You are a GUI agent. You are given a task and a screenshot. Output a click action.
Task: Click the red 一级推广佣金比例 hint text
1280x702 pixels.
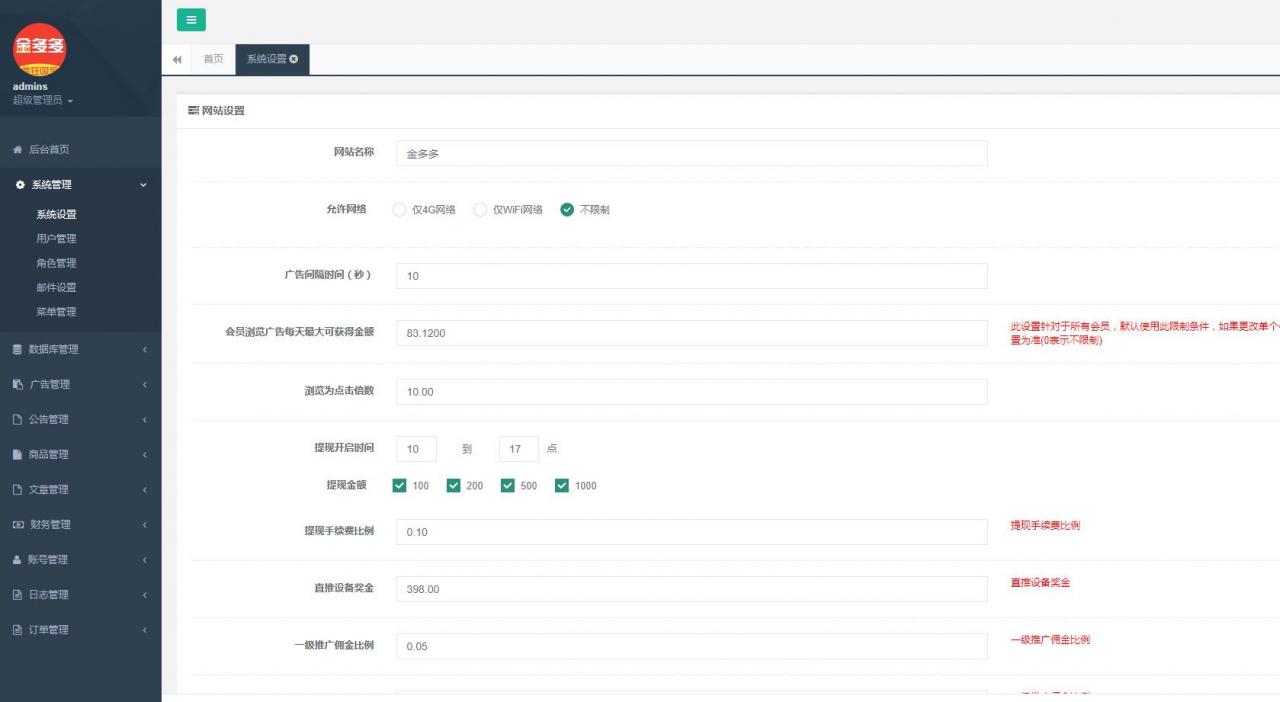[x=1050, y=639]
